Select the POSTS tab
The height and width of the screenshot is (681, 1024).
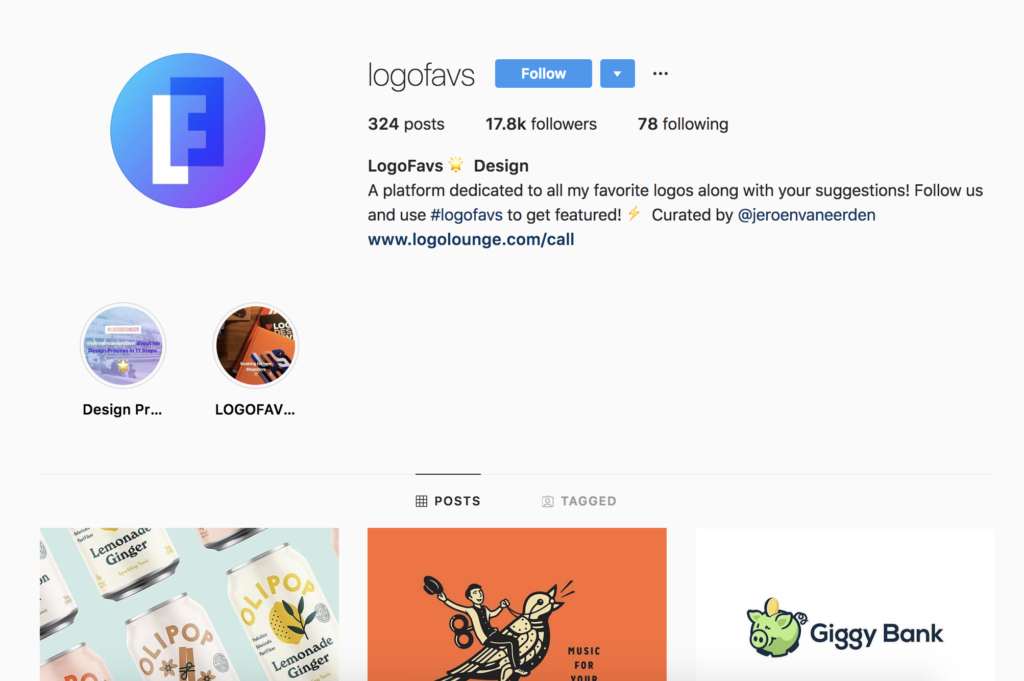coord(448,501)
